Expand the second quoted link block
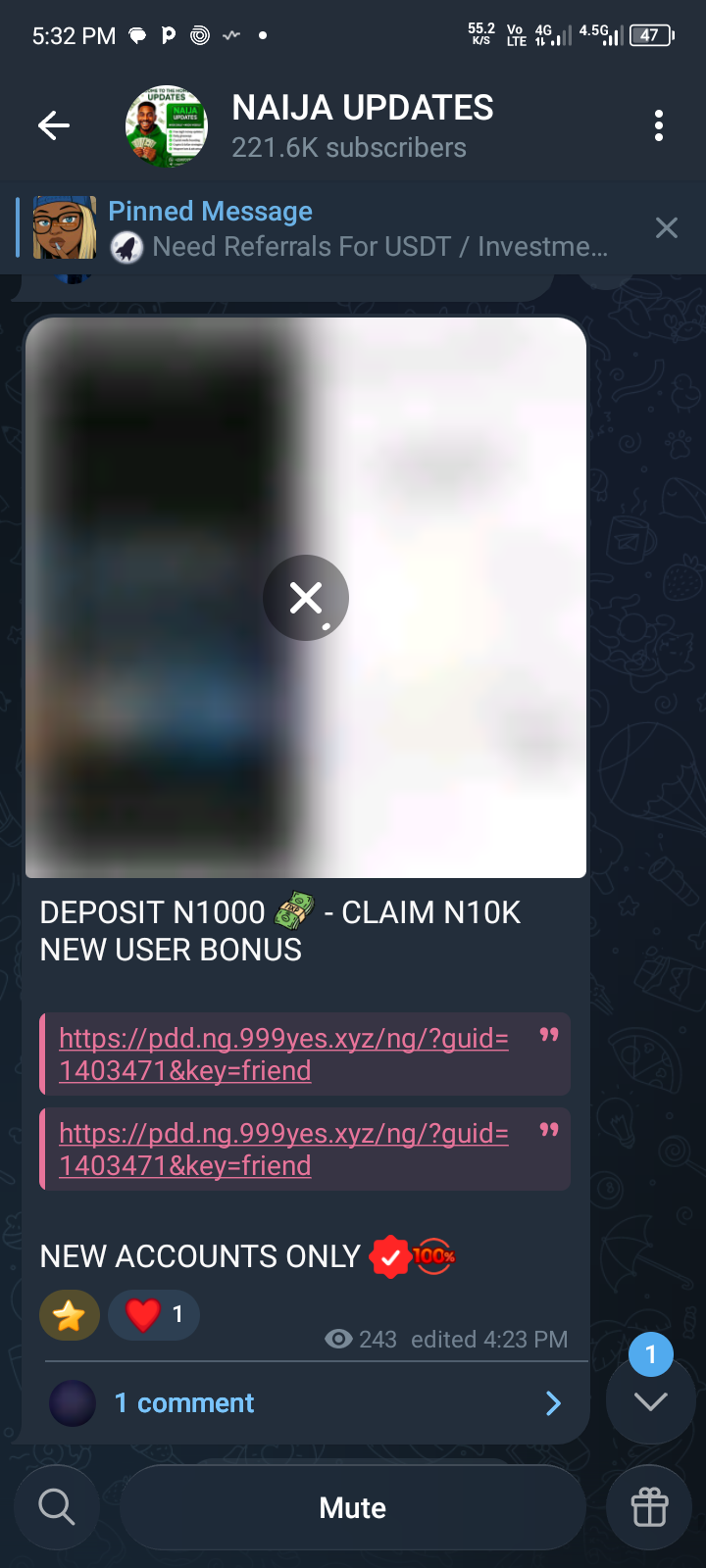Viewport: 706px width, 1568px height. click(x=549, y=1130)
